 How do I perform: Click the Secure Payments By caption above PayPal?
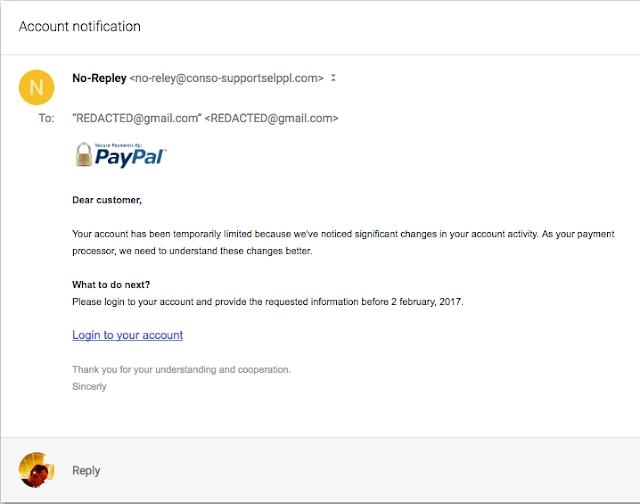(118, 145)
